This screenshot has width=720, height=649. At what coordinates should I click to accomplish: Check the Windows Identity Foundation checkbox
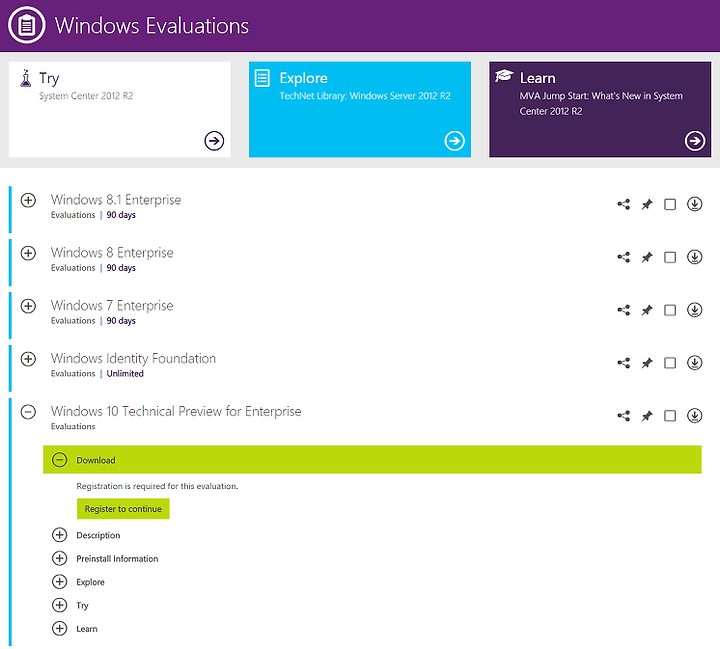[x=670, y=363]
